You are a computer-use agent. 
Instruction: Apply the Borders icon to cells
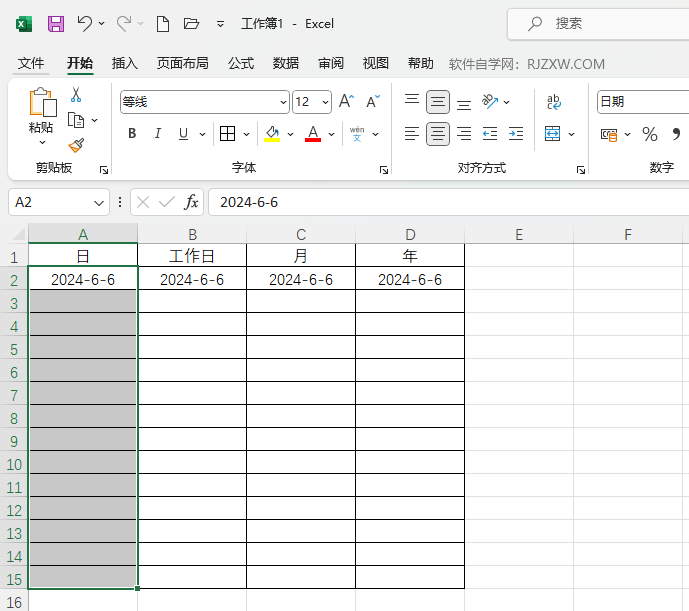tap(227, 133)
